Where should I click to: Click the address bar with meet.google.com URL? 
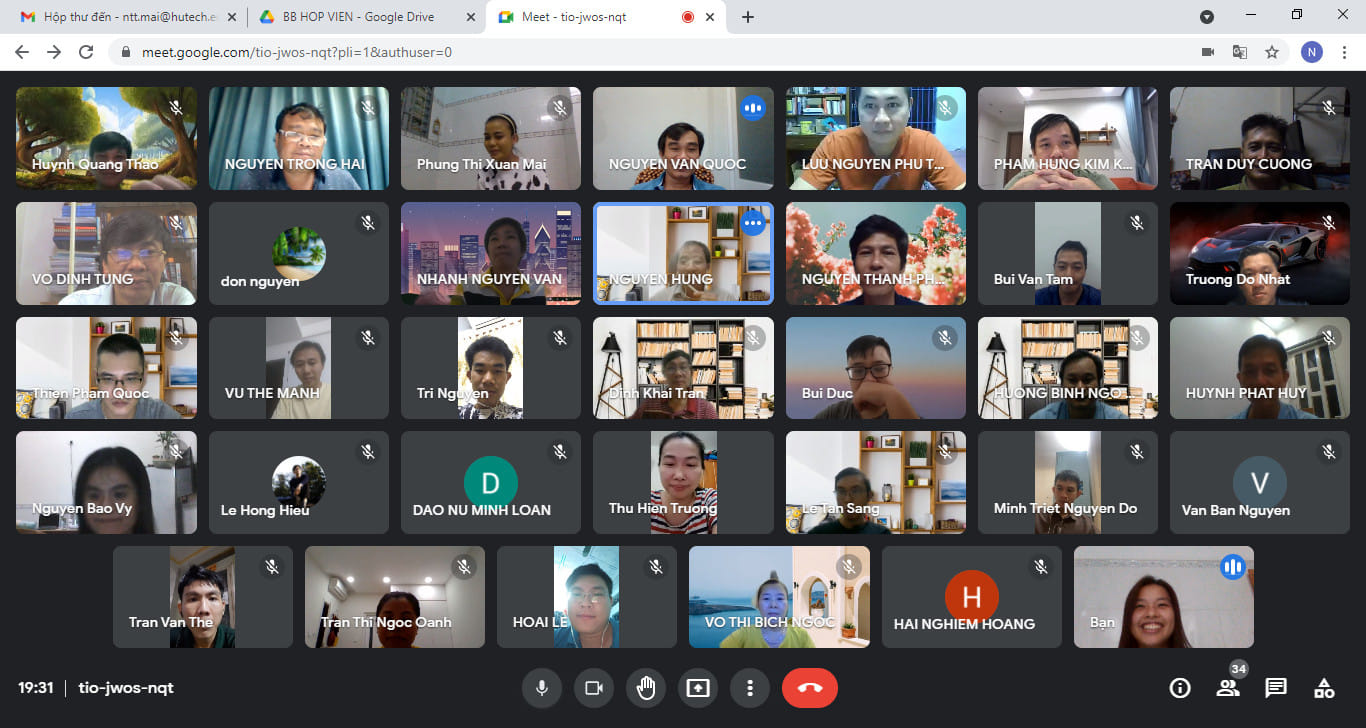click(x=650, y=52)
